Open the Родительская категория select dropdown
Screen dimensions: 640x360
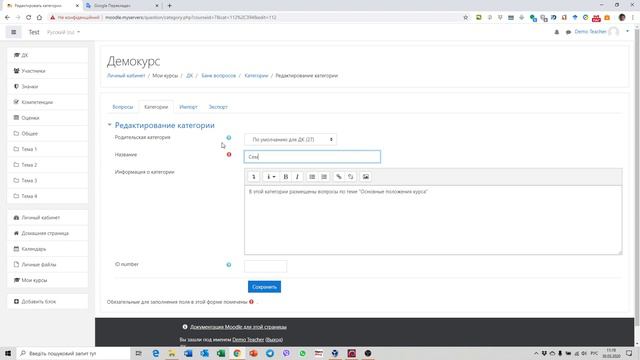click(291, 140)
